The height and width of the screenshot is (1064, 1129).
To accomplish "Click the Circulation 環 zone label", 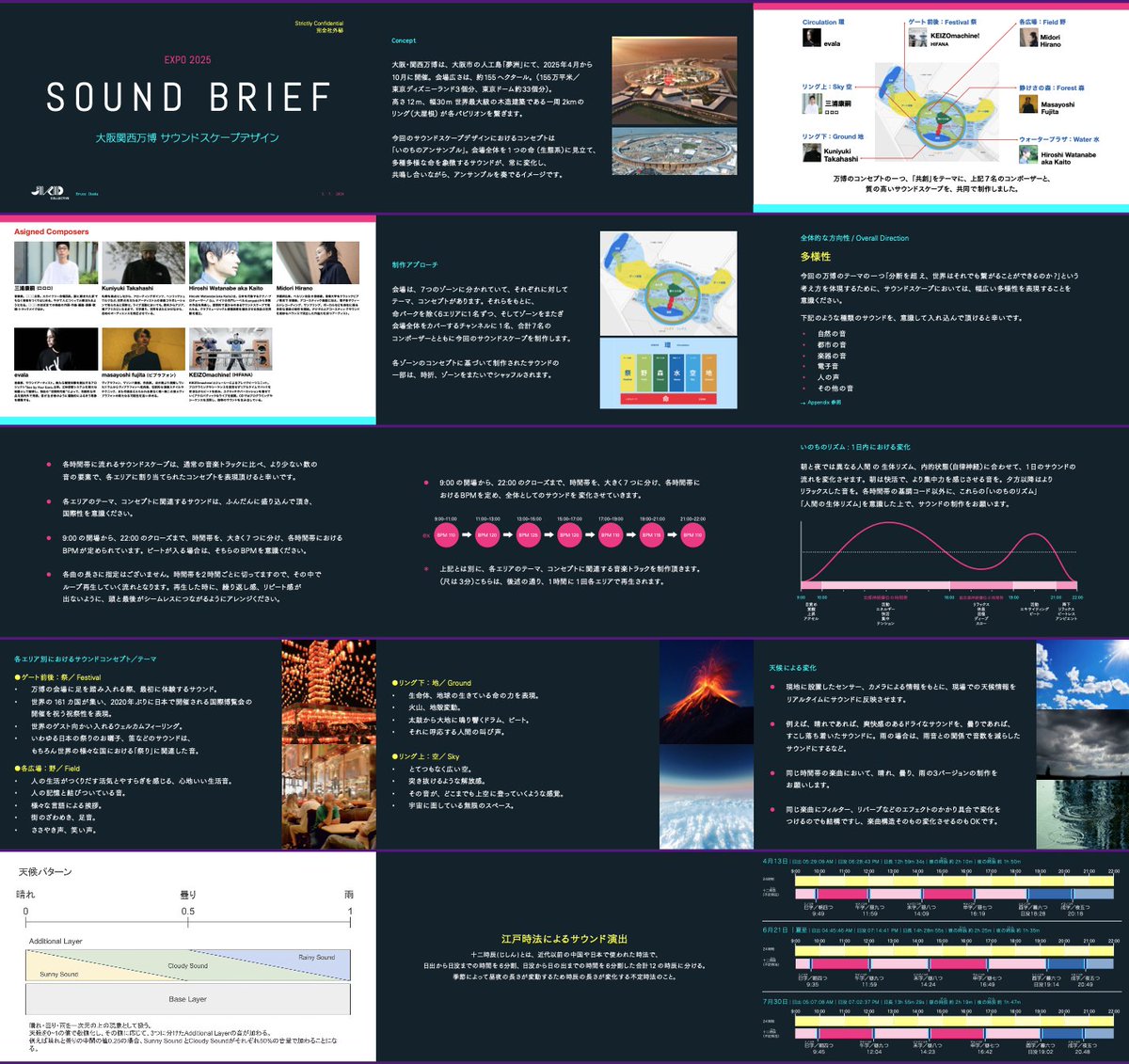I will click(823, 22).
